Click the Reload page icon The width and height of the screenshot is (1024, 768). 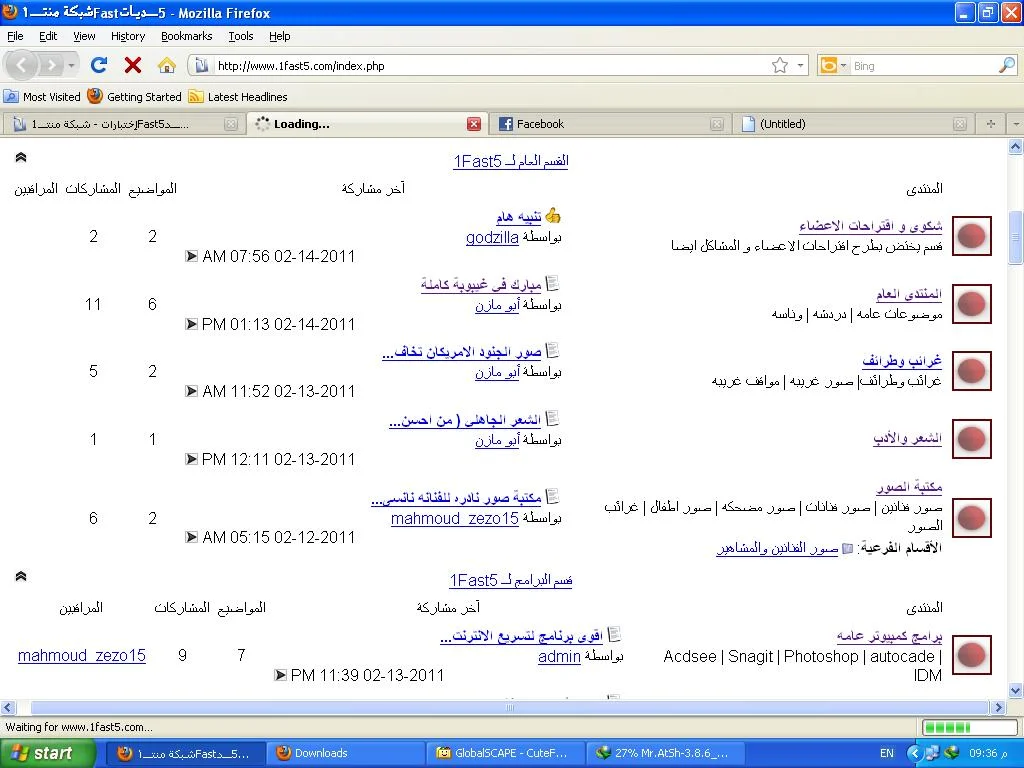click(x=98, y=65)
